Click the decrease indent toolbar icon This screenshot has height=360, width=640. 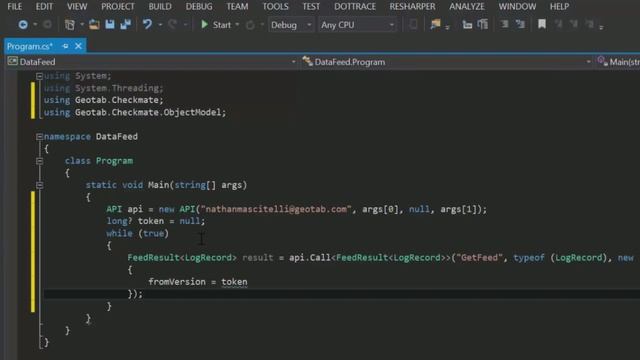click(x=467, y=25)
